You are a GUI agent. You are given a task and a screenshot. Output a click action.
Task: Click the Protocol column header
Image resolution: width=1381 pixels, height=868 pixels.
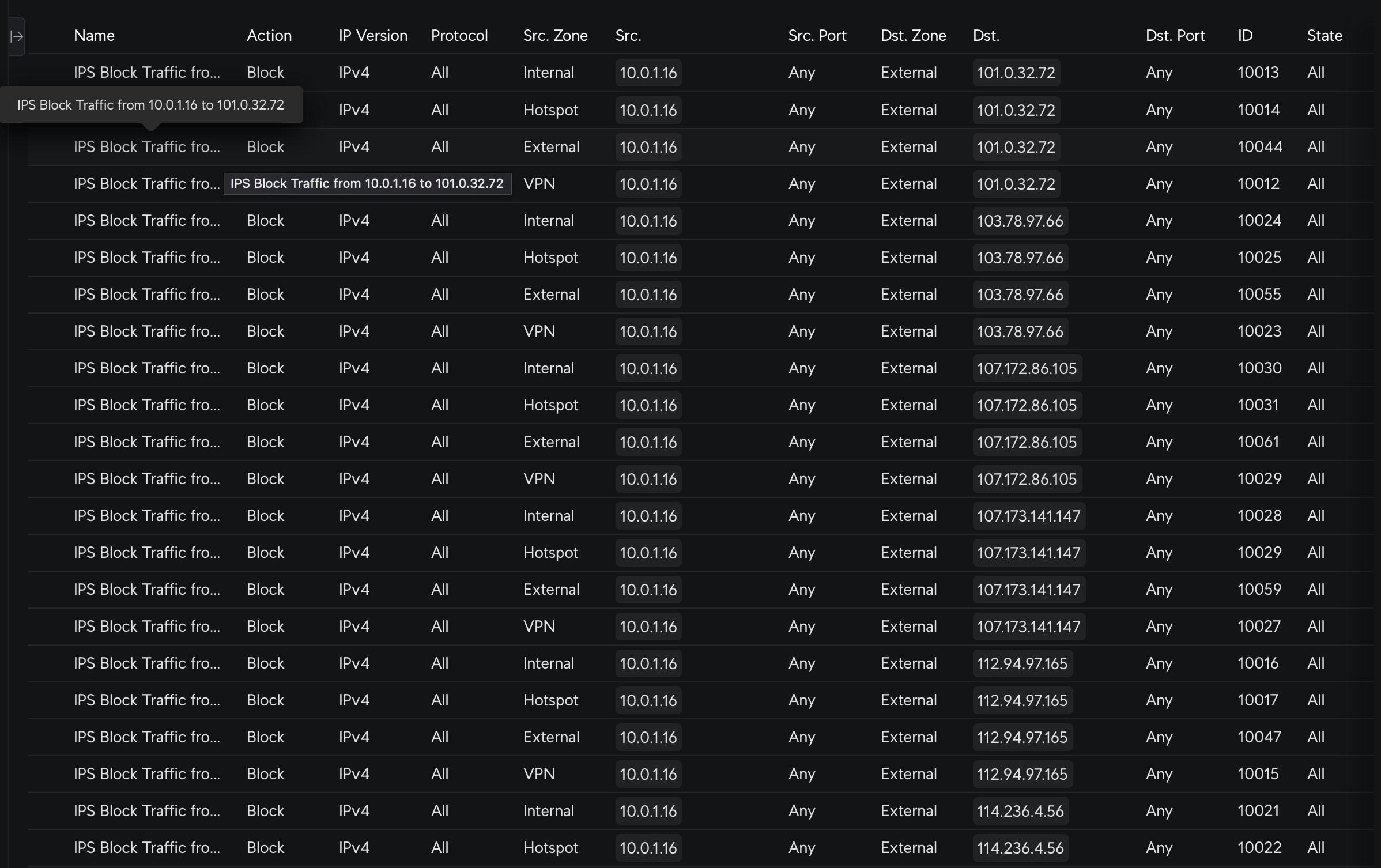point(459,36)
